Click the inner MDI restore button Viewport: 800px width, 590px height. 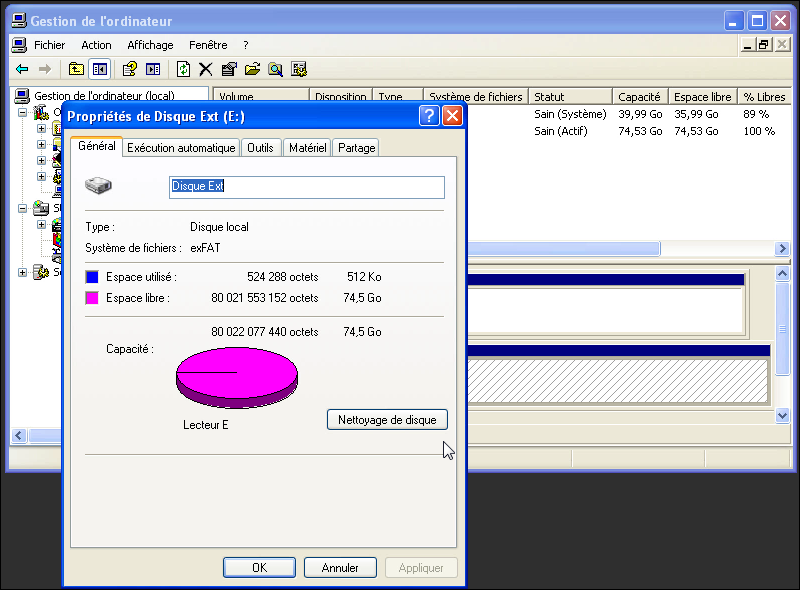(764, 45)
